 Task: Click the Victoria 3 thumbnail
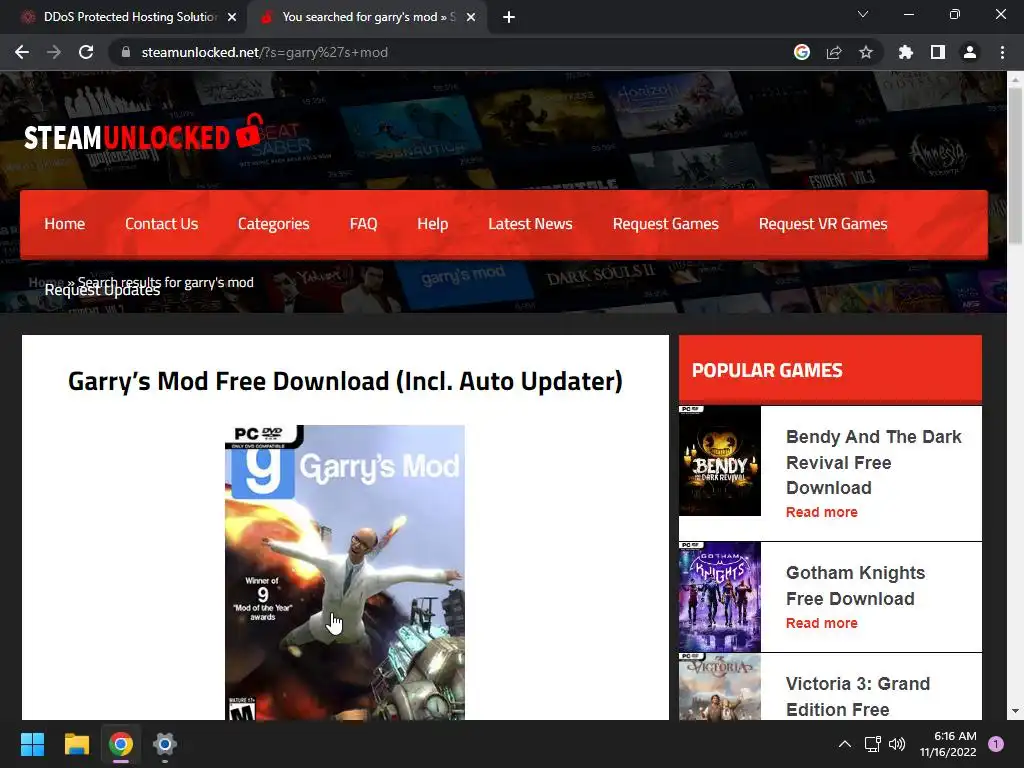tap(720, 686)
